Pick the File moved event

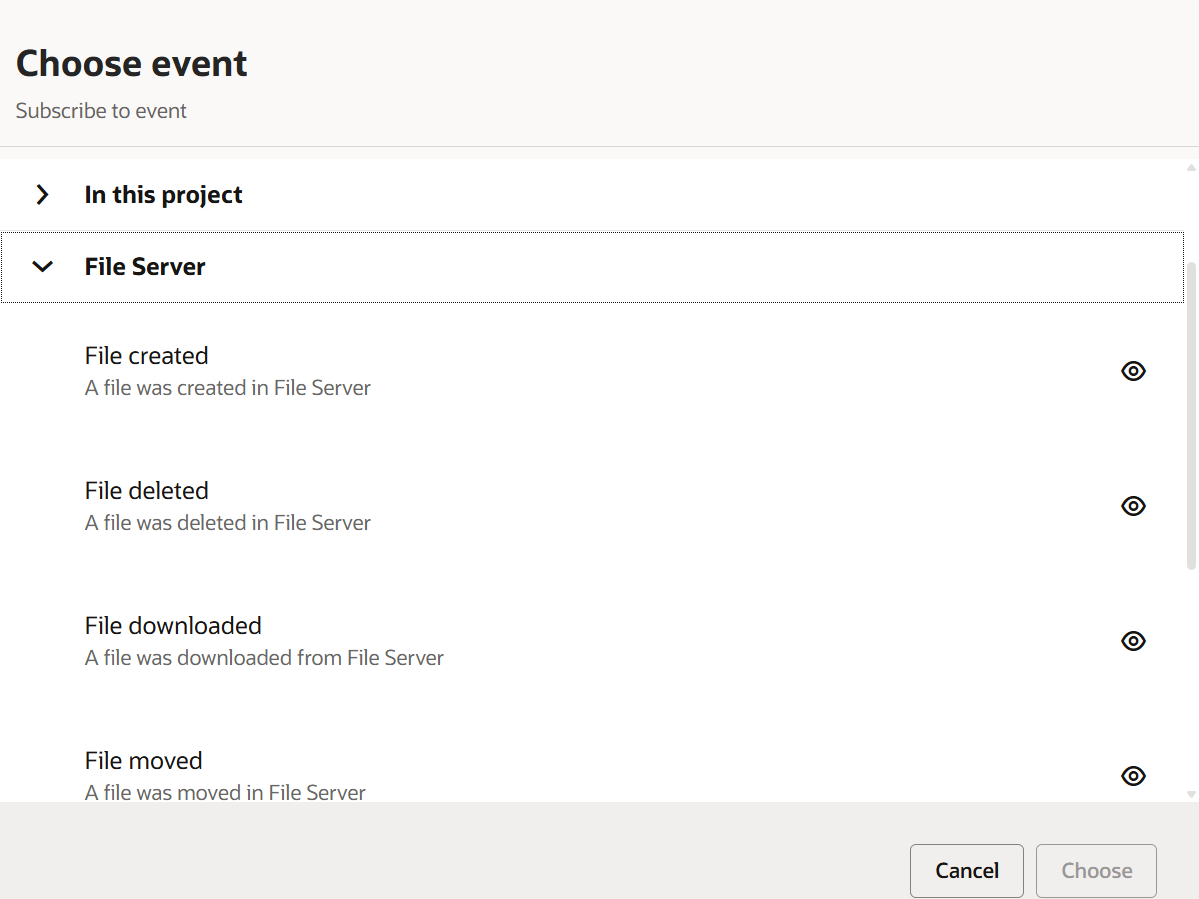(144, 761)
